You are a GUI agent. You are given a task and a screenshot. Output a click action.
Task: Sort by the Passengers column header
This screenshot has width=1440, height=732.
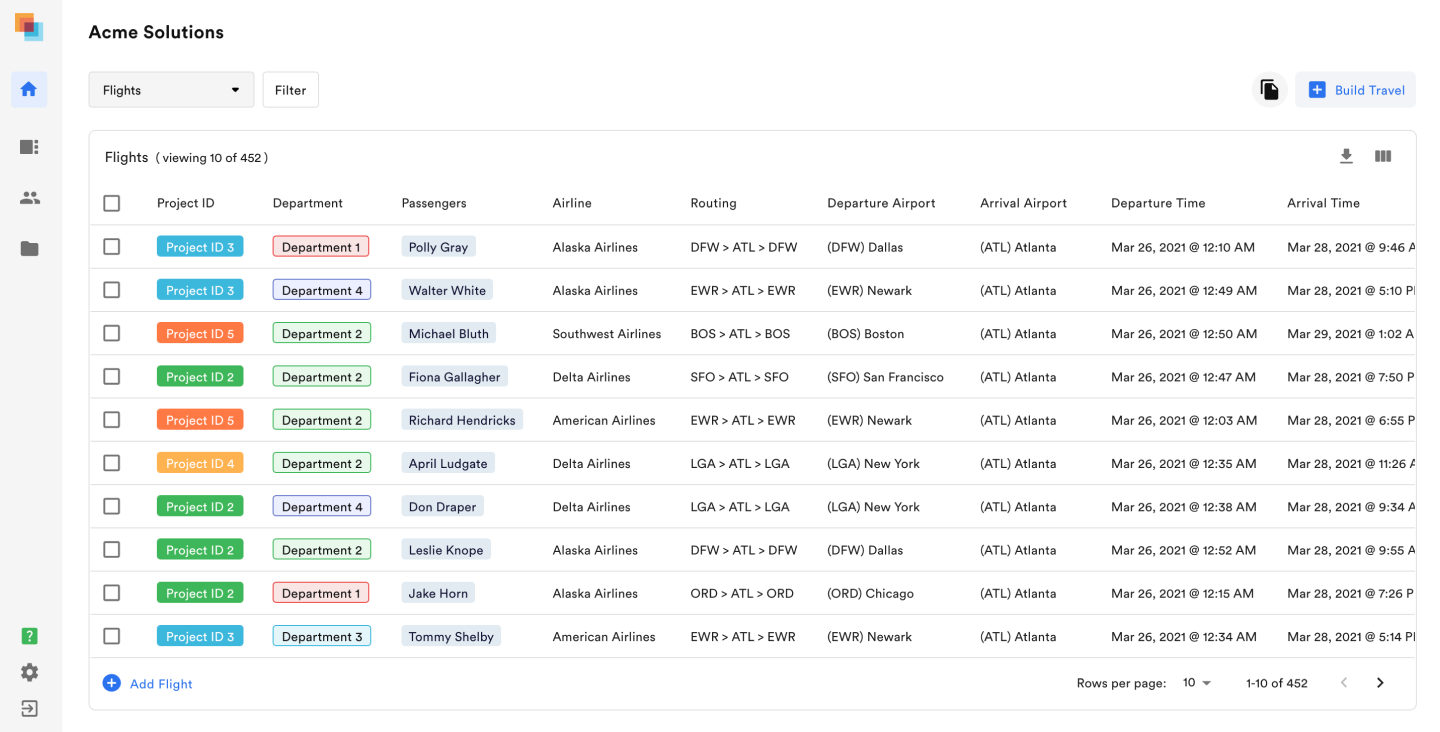coord(434,203)
